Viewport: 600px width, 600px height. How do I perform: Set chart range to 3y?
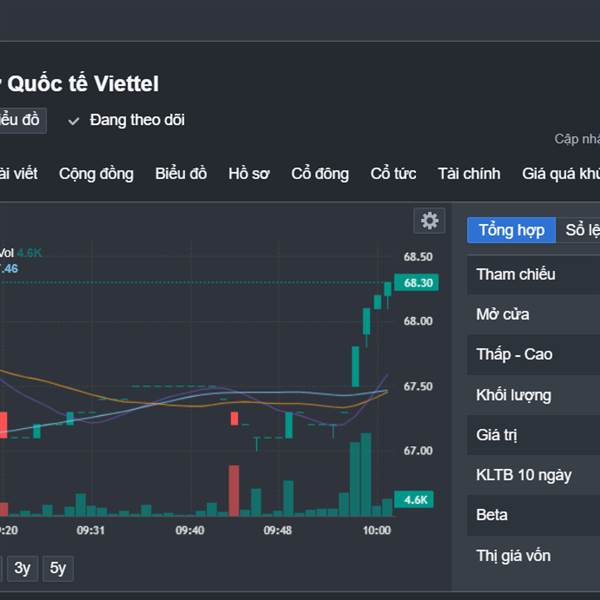click(x=22, y=568)
